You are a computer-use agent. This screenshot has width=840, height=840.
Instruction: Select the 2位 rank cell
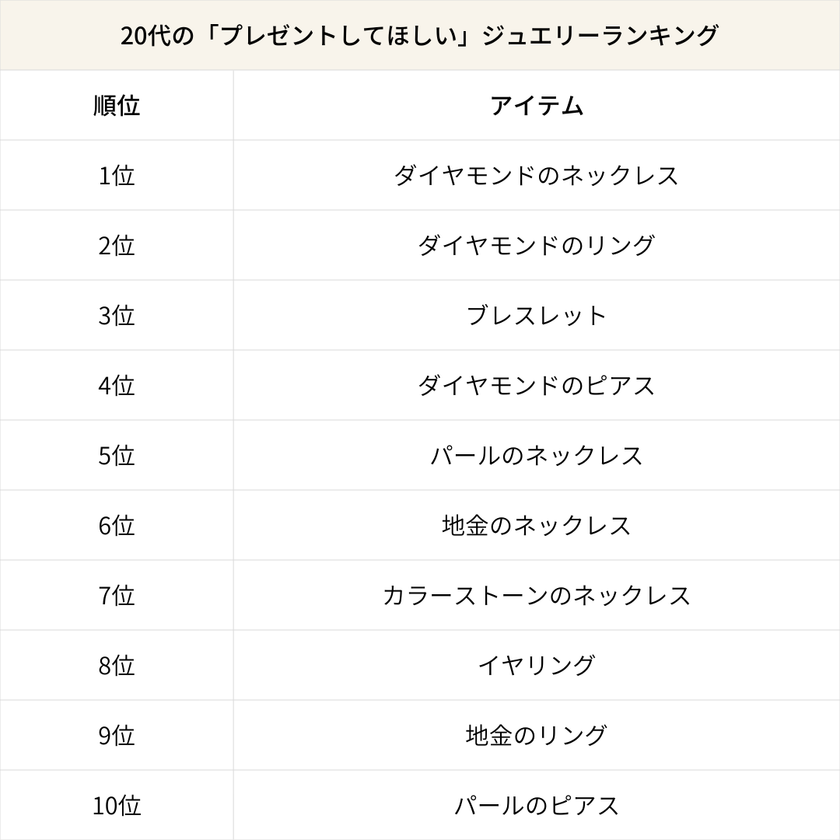(x=116, y=246)
